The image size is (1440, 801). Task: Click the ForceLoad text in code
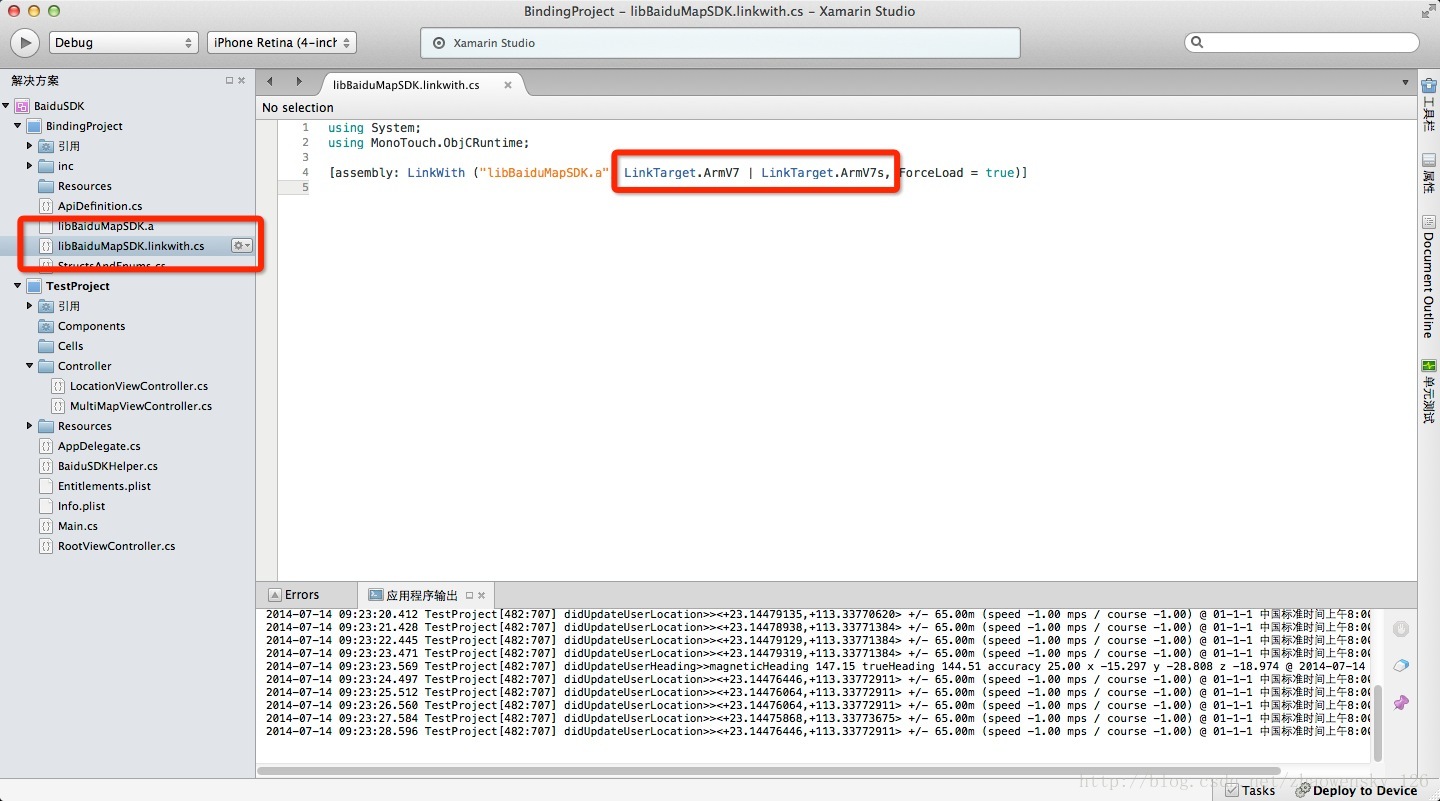pos(931,173)
